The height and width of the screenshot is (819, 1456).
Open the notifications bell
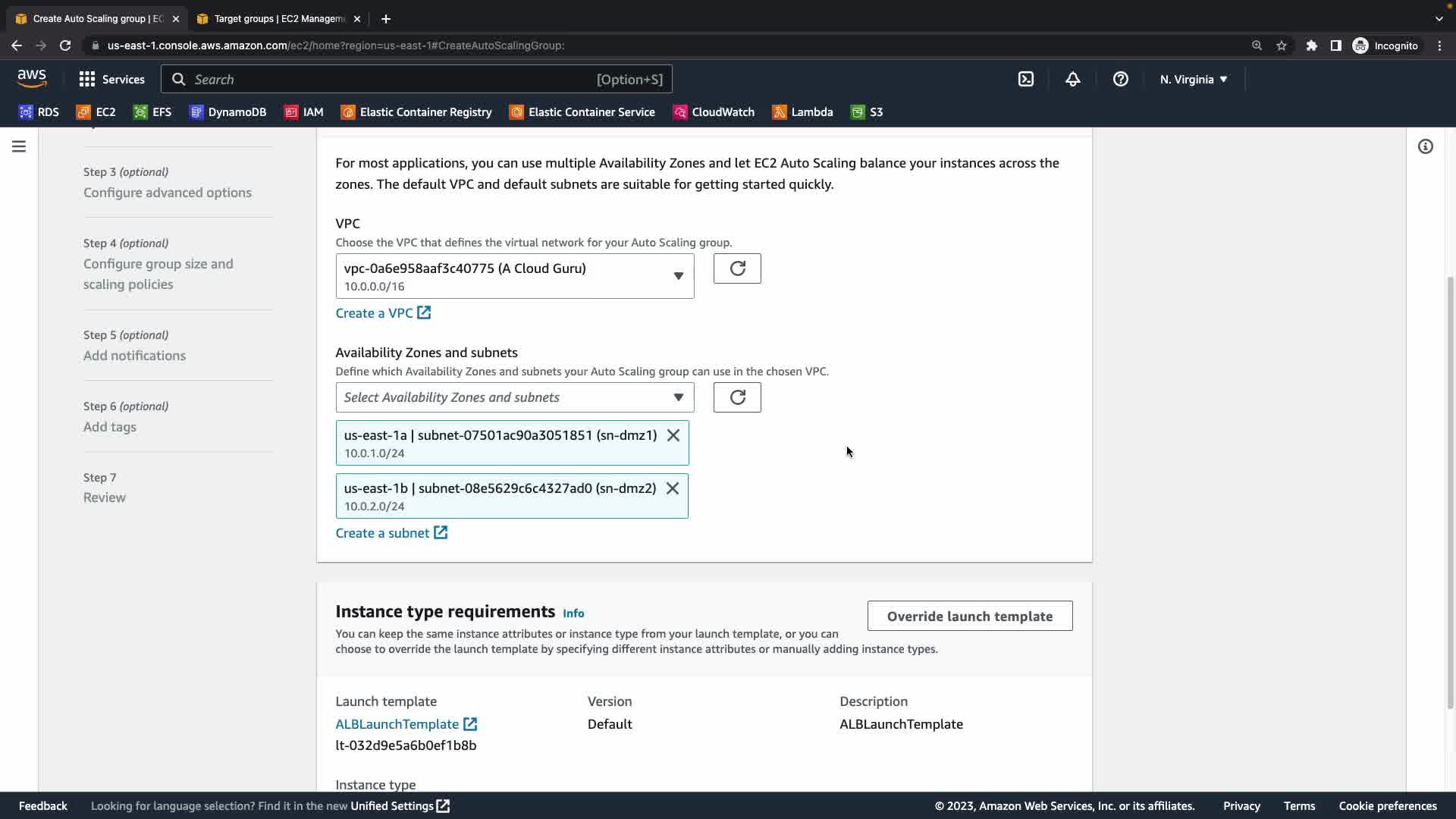1072,79
